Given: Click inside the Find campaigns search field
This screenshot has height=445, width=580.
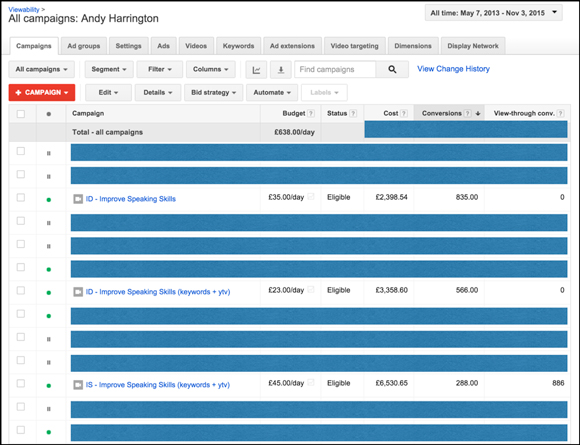Looking at the screenshot, I should (335, 70).
